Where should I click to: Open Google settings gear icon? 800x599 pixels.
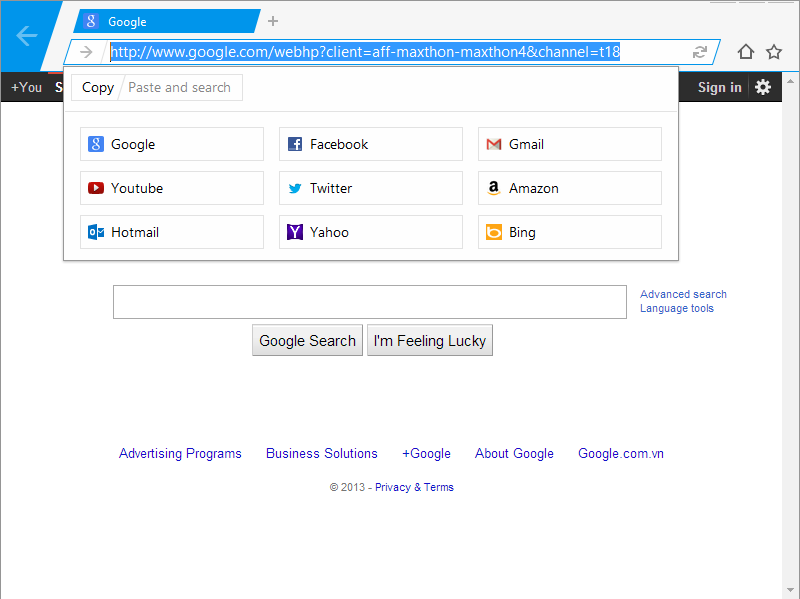pyautogui.click(x=763, y=87)
